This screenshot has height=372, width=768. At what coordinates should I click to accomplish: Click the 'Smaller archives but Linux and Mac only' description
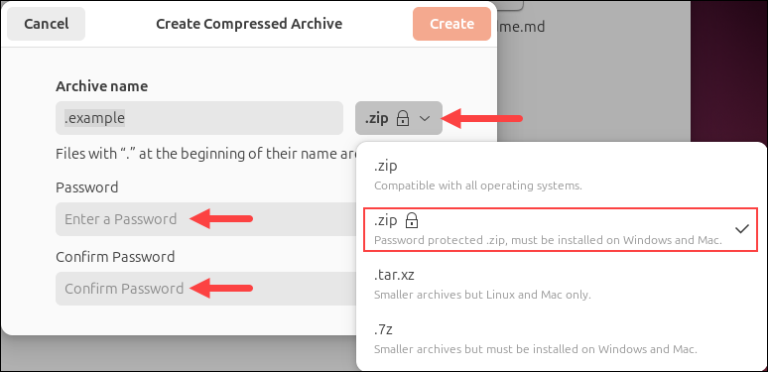[x=482, y=295]
